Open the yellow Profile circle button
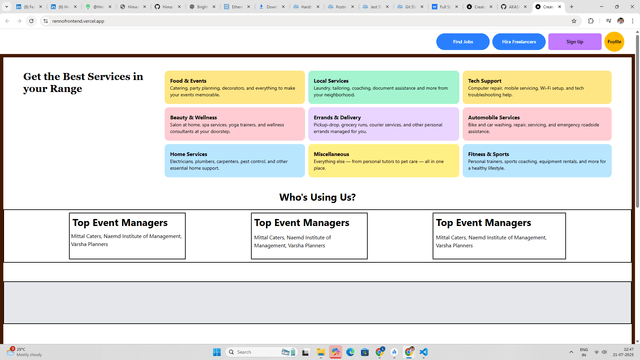This screenshot has width=640, height=360. [614, 42]
